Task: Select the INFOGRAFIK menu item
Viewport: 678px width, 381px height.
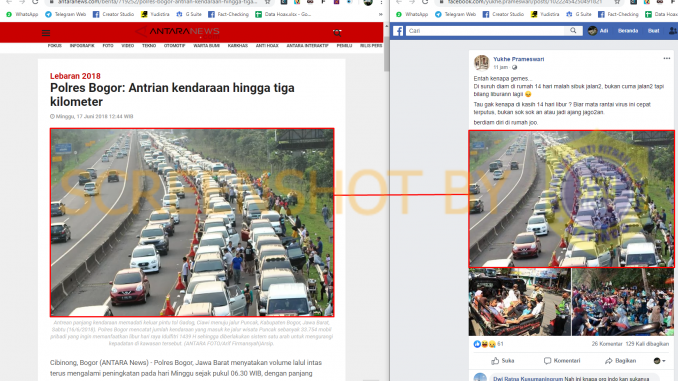Action: 82,45
